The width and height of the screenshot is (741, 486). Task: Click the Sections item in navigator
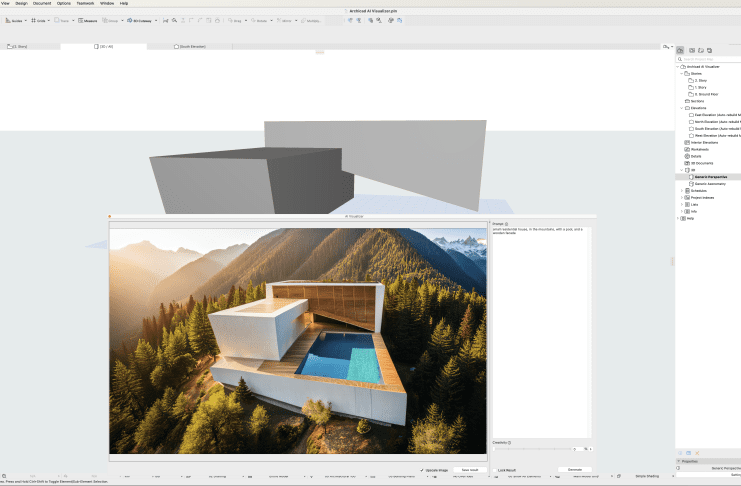coord(696,101)
